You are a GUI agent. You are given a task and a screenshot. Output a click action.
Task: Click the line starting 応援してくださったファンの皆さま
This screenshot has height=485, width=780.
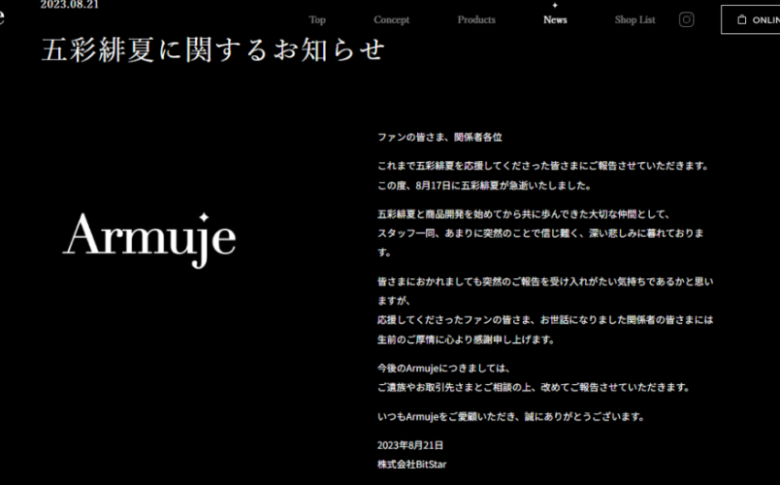545,320
